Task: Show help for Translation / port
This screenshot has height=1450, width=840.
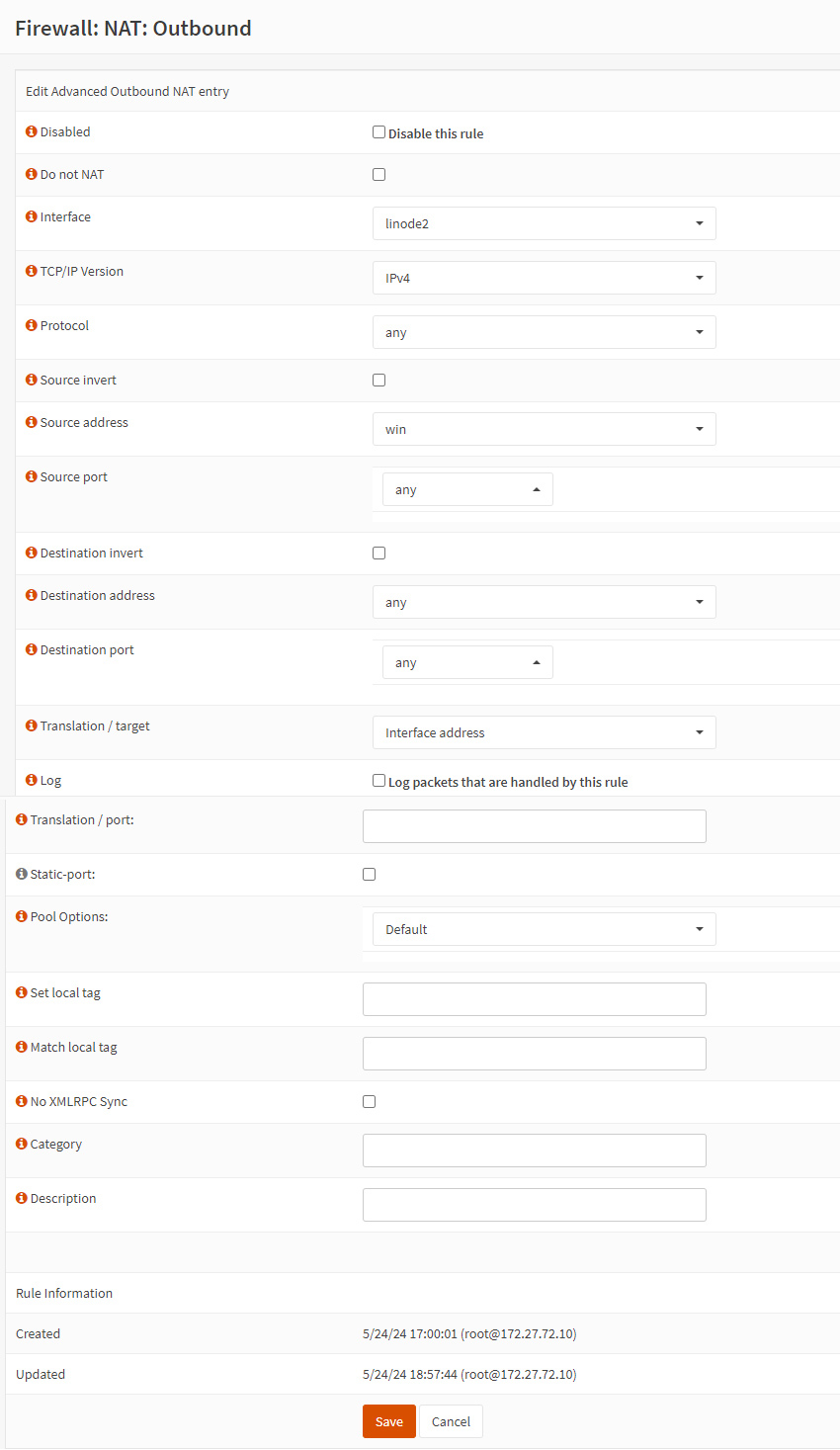Action: 22,819
